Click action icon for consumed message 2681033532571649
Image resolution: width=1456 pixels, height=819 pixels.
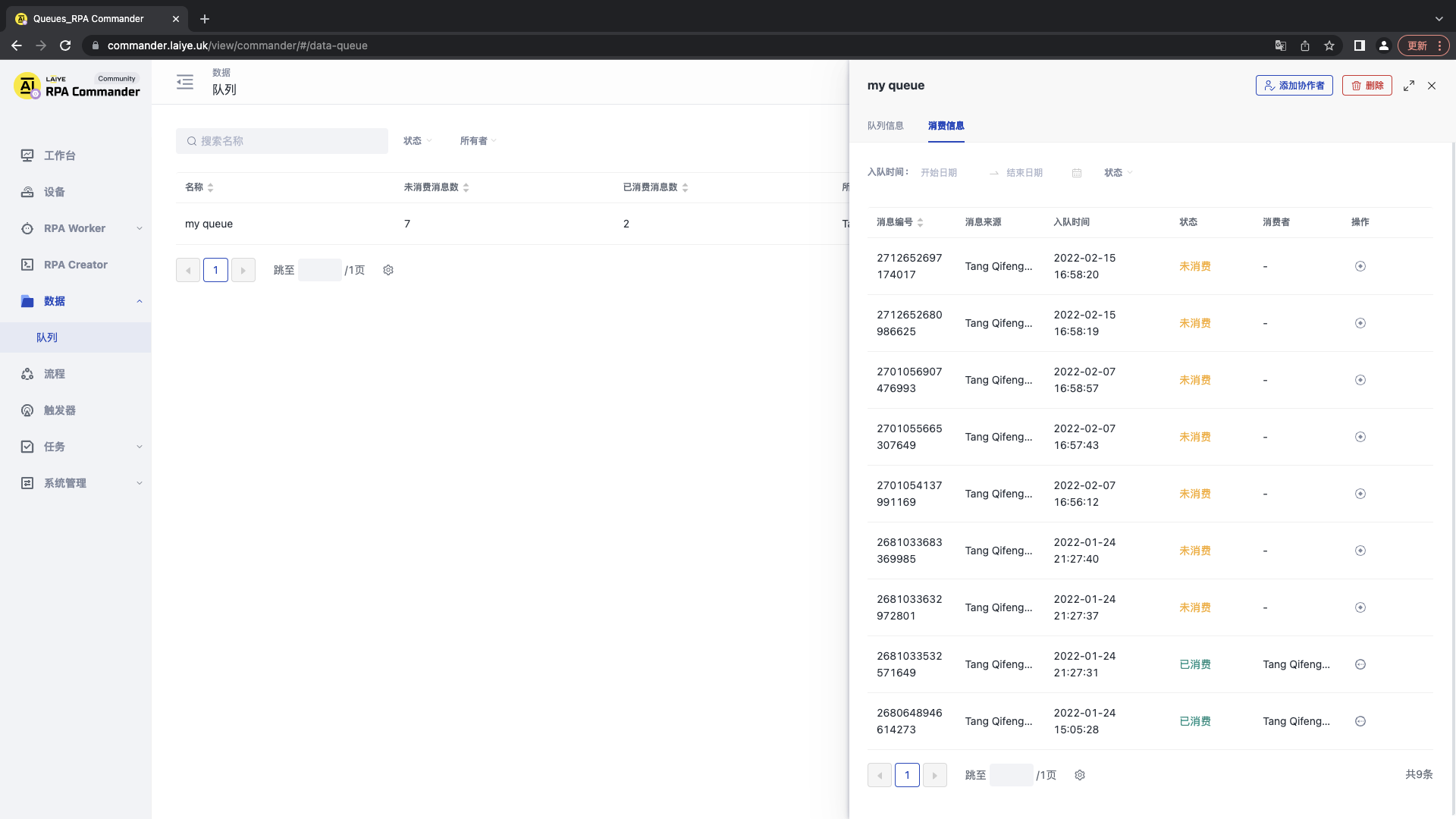[x=1360, y=664]
